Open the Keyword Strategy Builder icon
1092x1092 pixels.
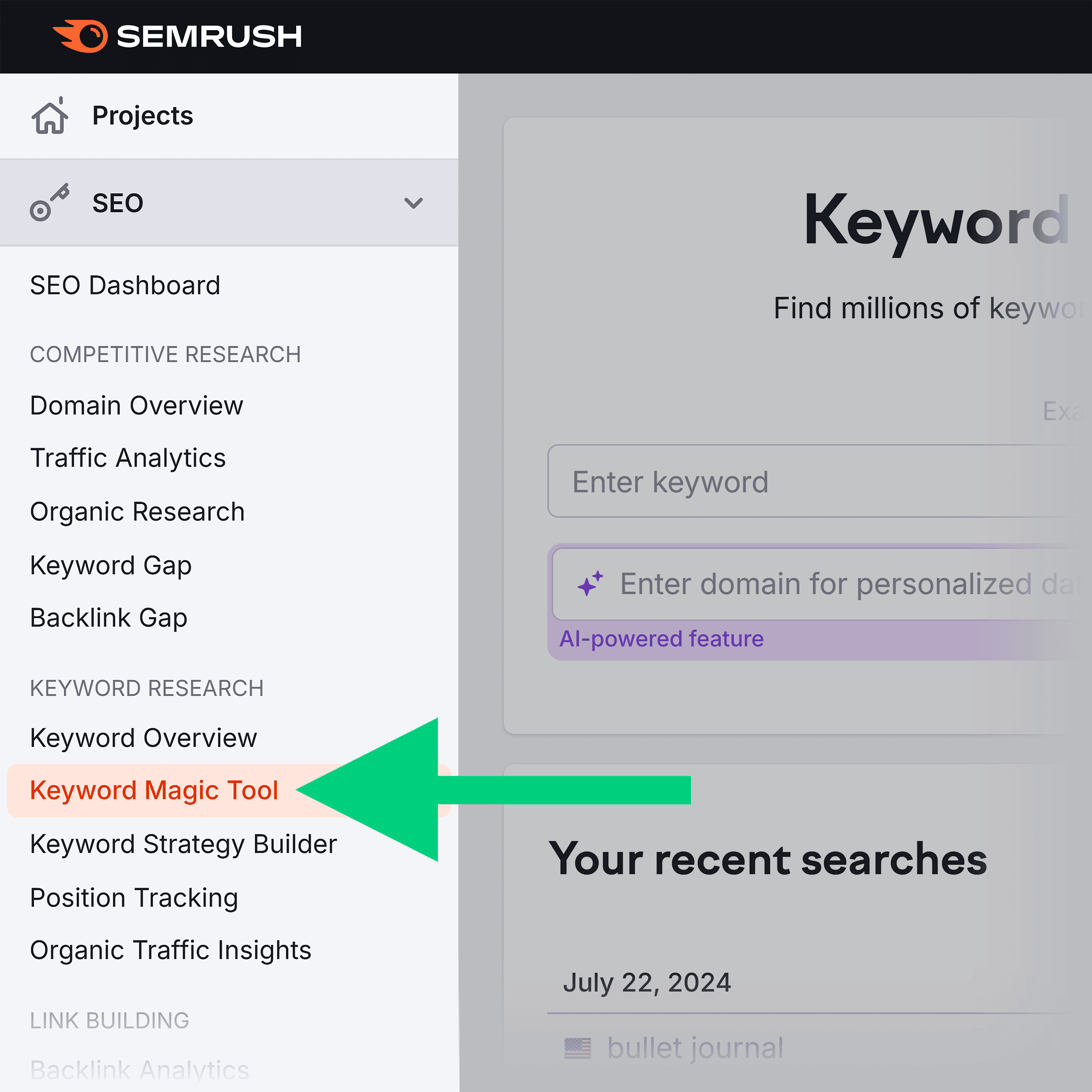point(183,843)
